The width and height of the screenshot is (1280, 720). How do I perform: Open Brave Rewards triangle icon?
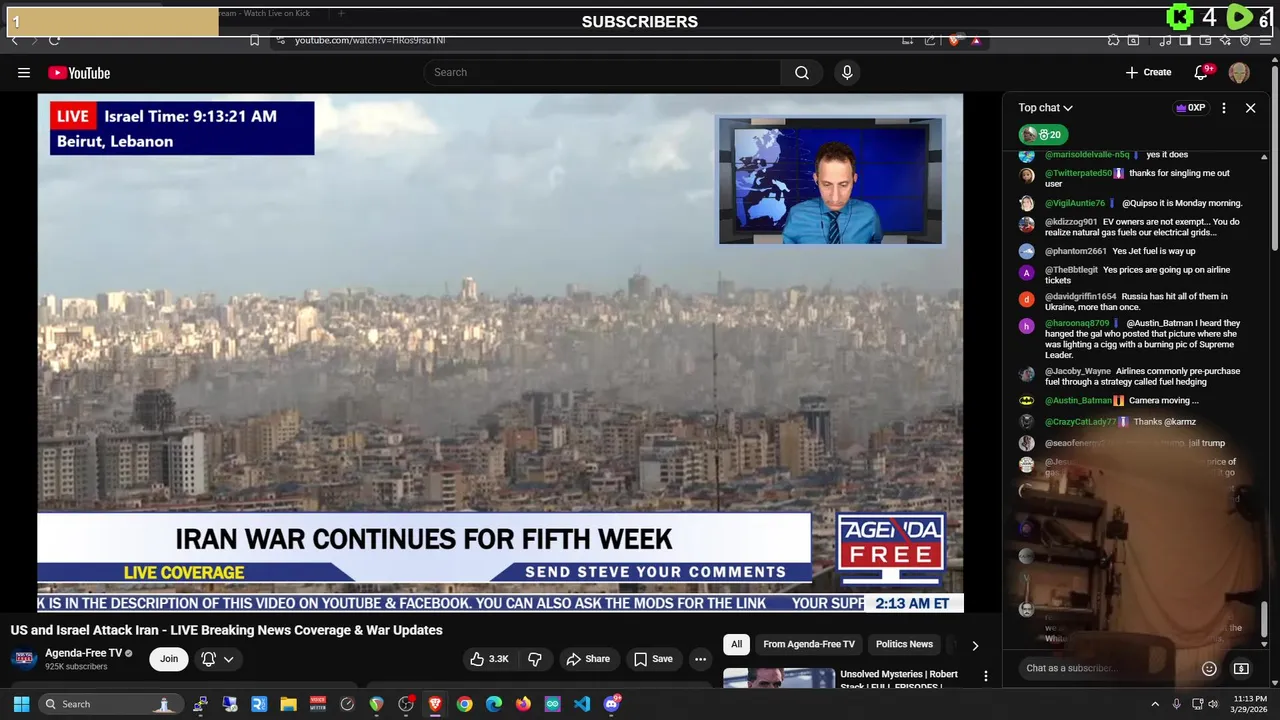tap(976, 41)
